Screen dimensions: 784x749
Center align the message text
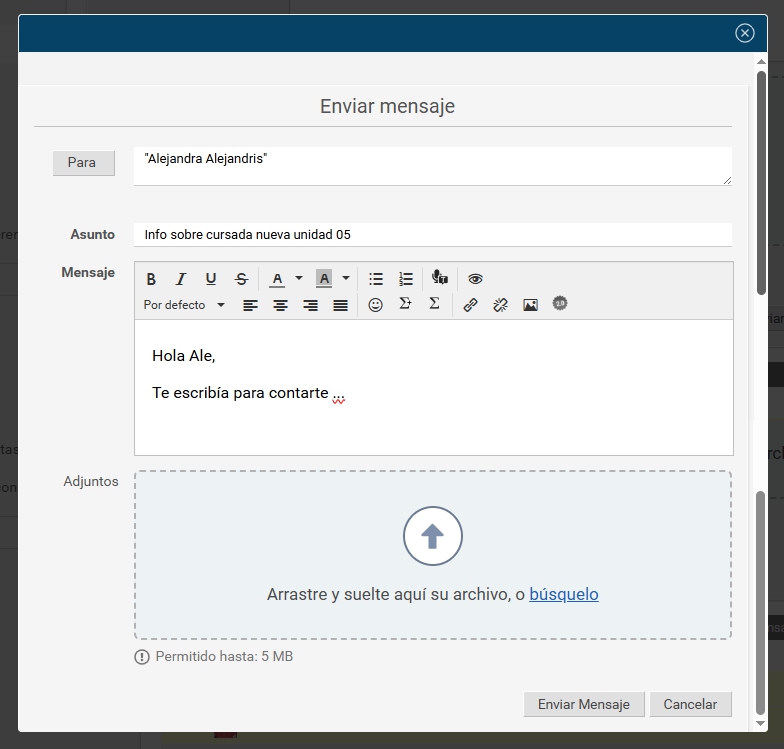281,305
